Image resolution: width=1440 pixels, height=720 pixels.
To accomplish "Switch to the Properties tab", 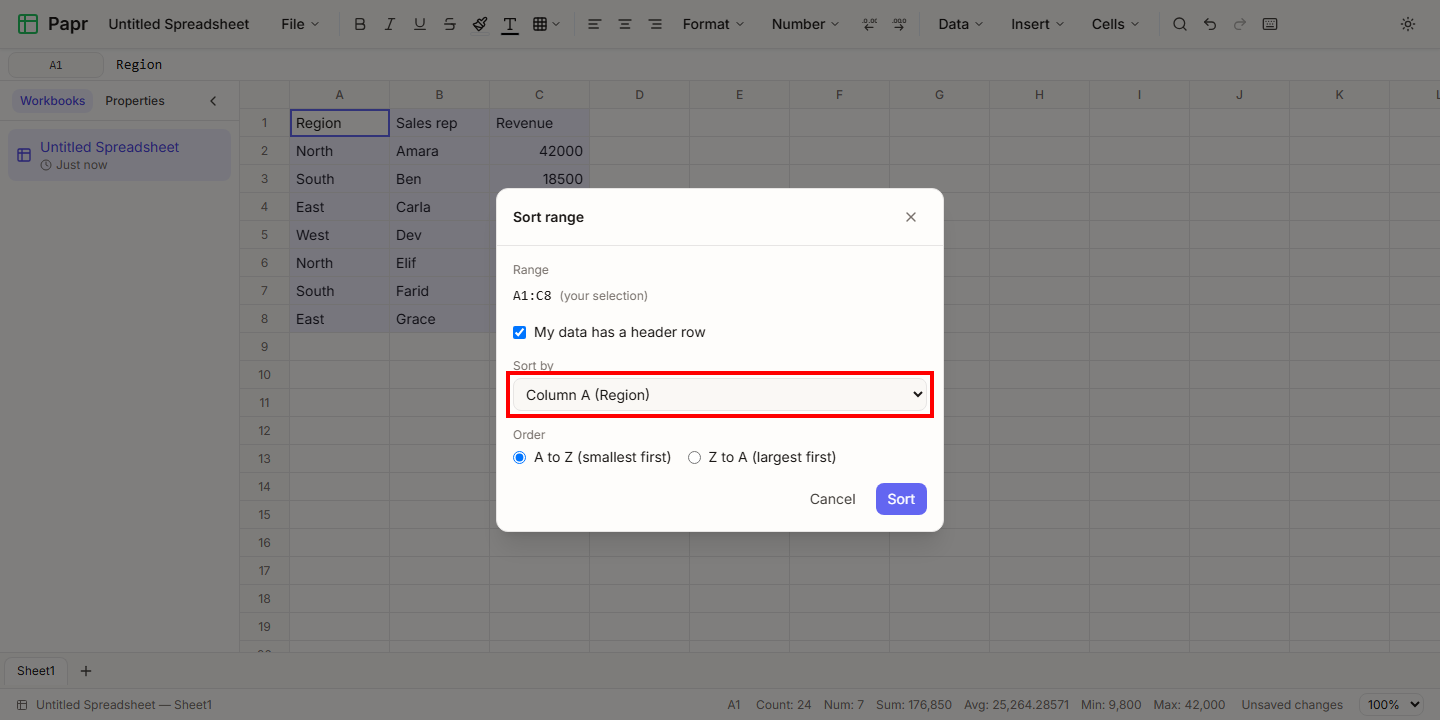I will pyautogui.click(x=135, y=101).
